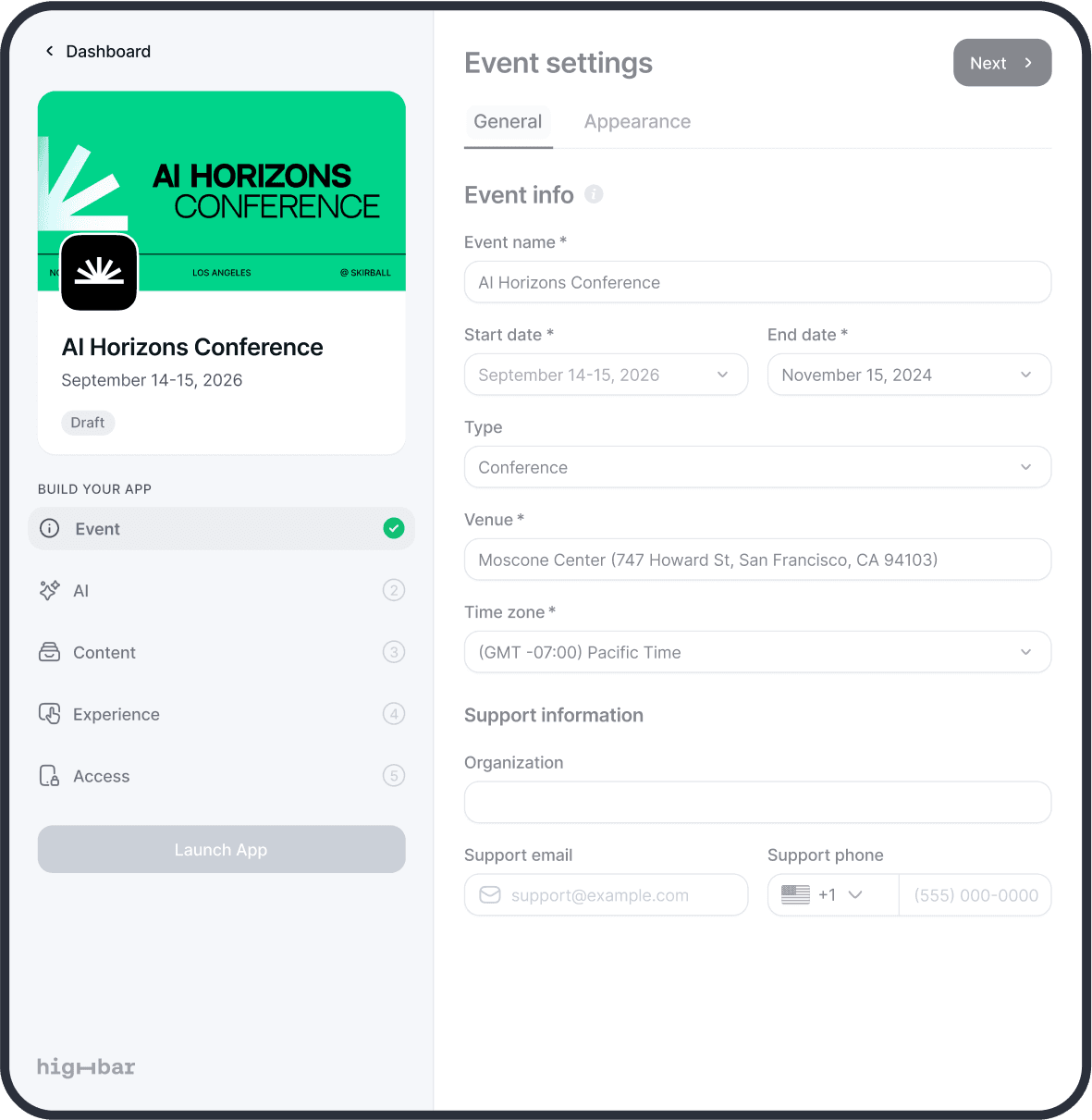The height and width of the screenshot is (1120, 1092).
Task: Click the back chevron next to Dashboard
Action: pyautogui.click(x=49, y=51)
